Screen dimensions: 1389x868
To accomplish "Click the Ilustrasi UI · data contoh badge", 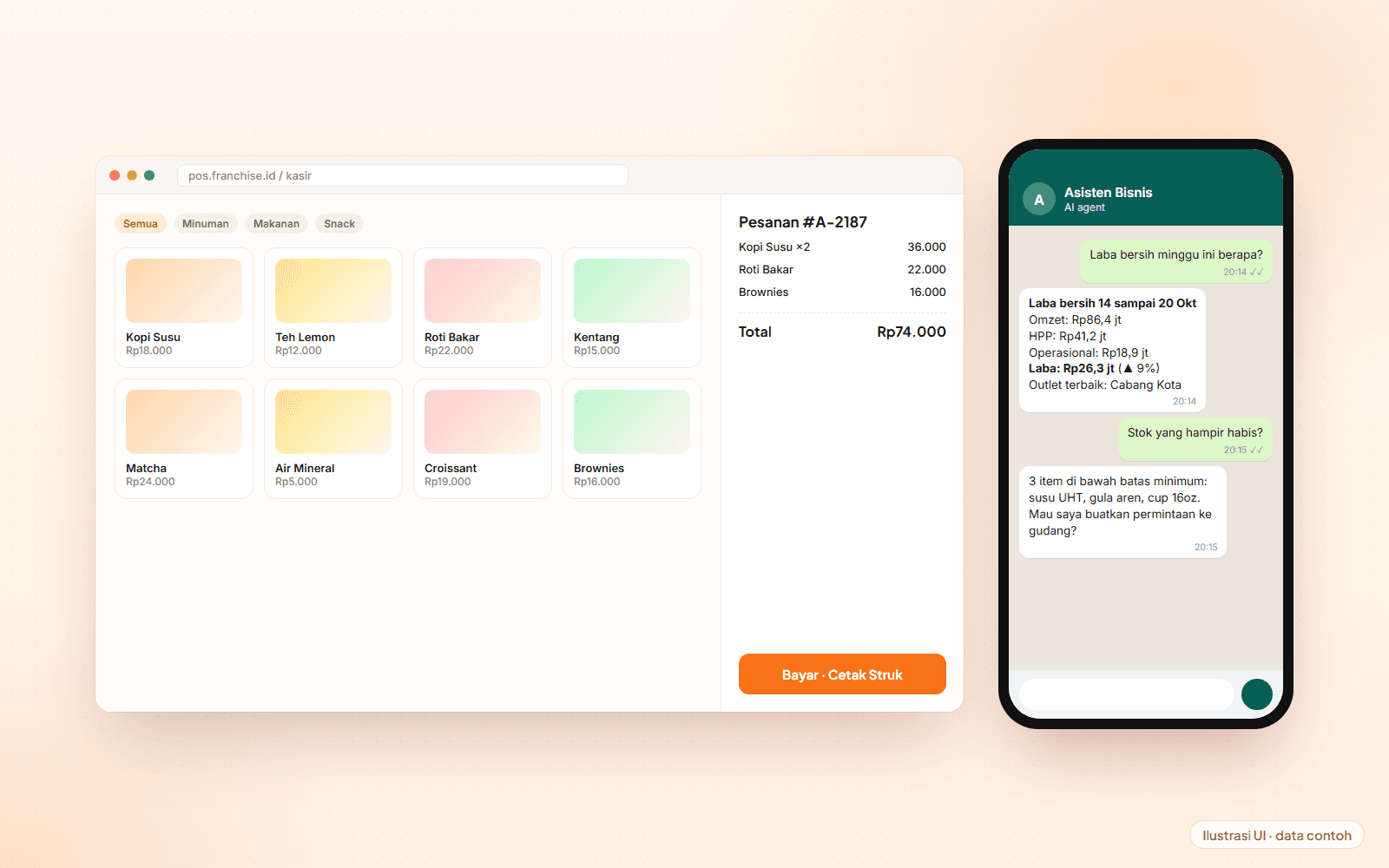I will point(1277,835).
